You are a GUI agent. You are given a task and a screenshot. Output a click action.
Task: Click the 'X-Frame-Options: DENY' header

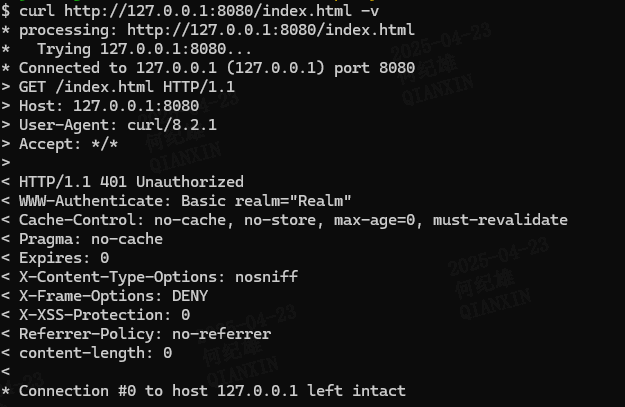point(113,296)
